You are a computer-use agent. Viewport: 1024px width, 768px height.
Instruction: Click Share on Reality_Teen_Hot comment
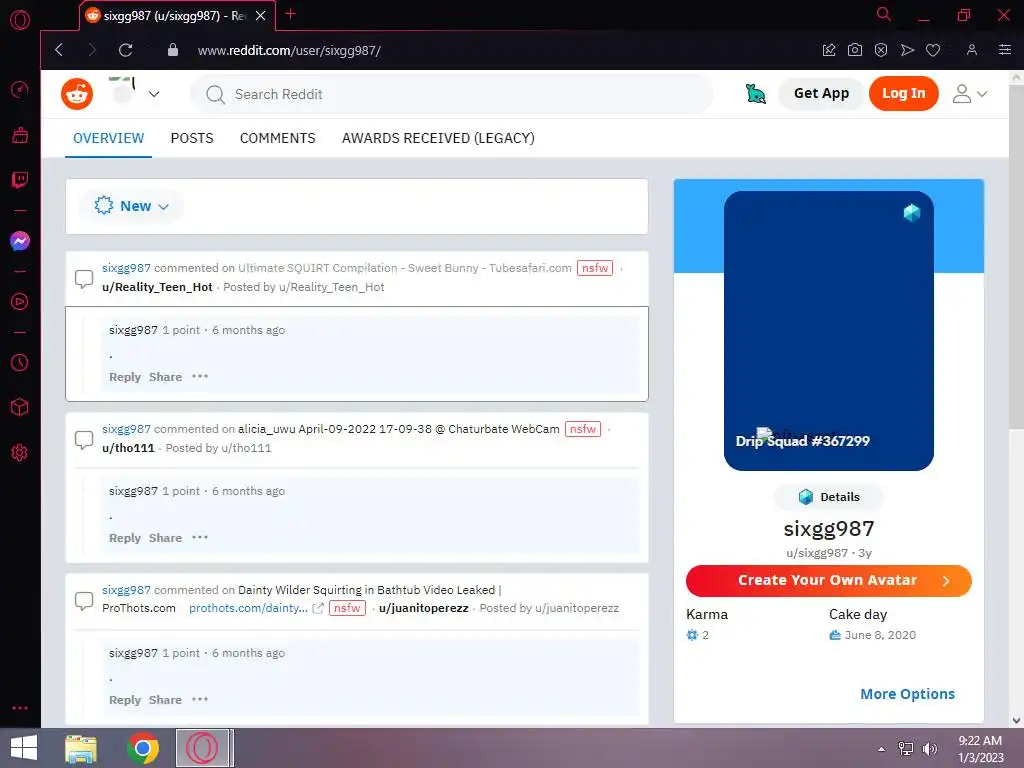[x=165, y=377]
